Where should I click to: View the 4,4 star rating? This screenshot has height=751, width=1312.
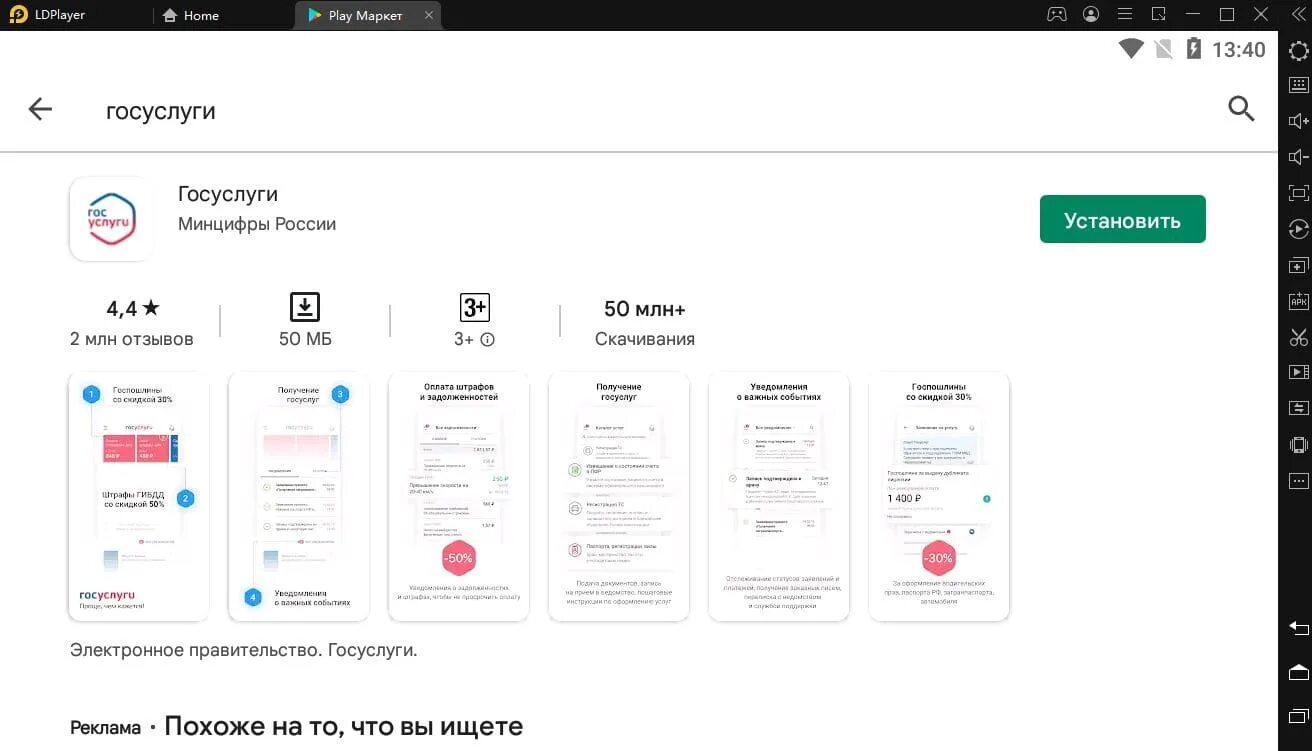point(133,308)
